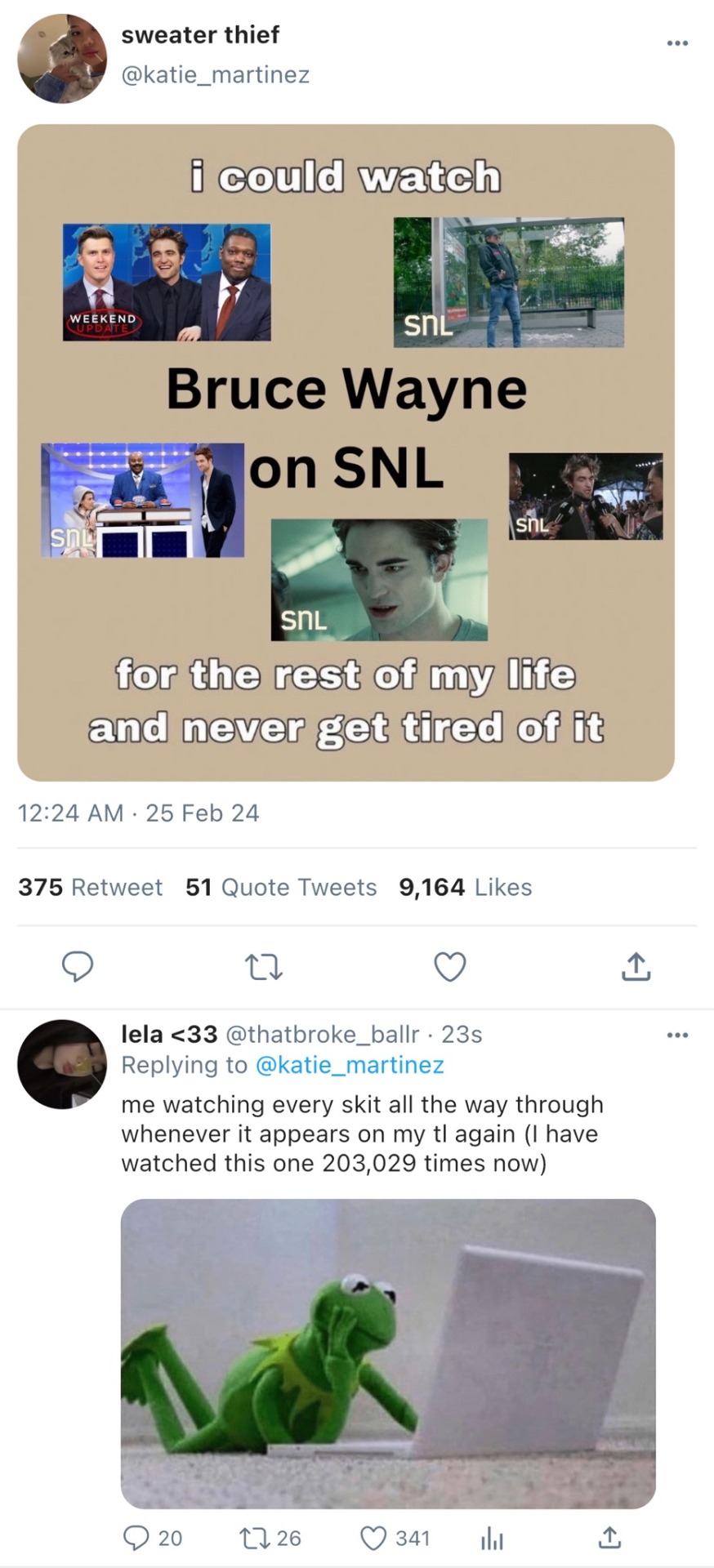Open lela's profile avatar
The height and width of the screenshot is (1568, 714).
[x=62, y=1064]
